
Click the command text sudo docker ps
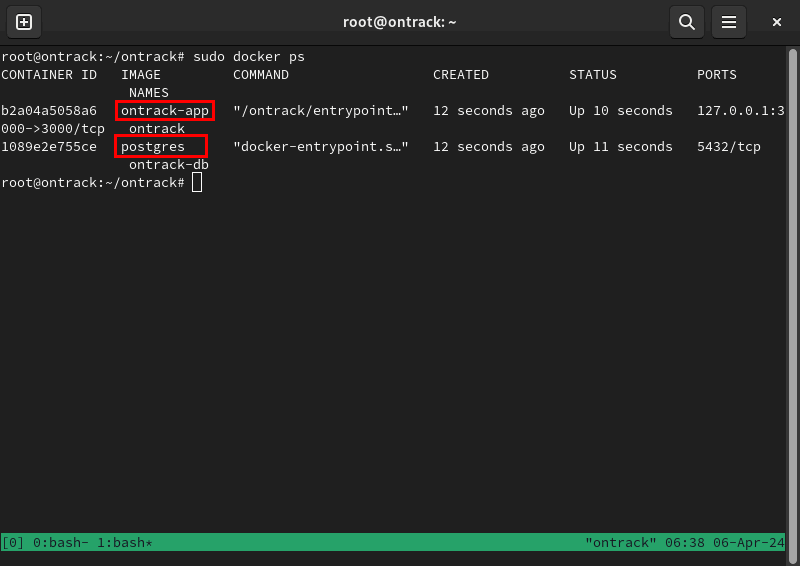click(248, 57)
